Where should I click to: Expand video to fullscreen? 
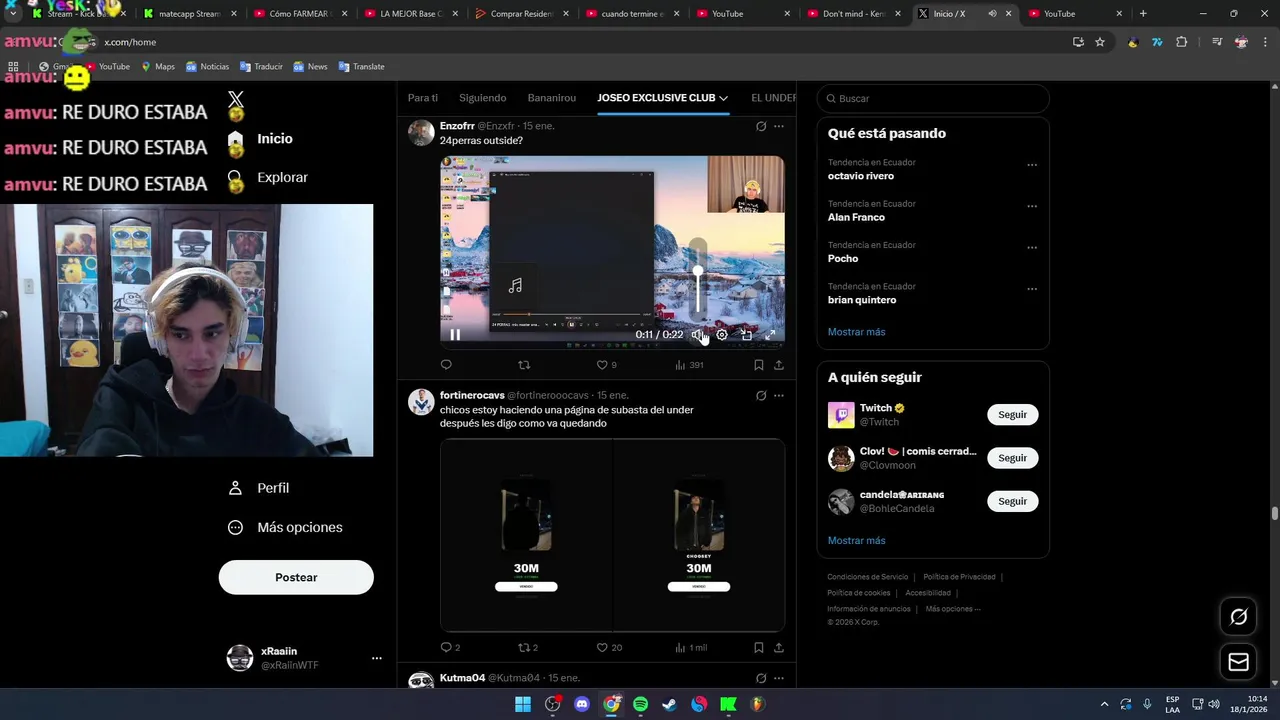pos(770,335)
